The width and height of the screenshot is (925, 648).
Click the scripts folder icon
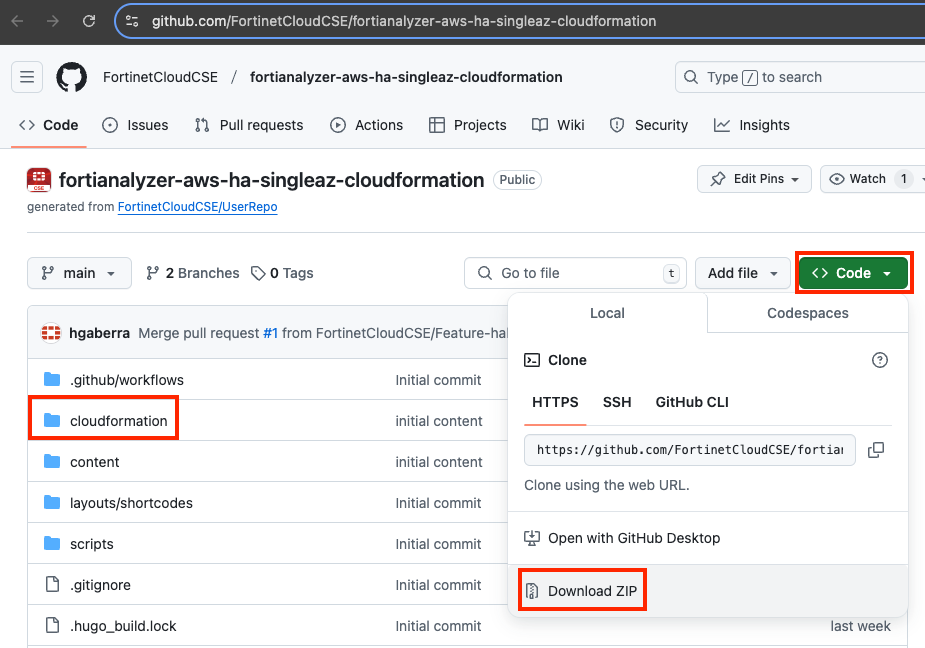click(x=52, y=544)
